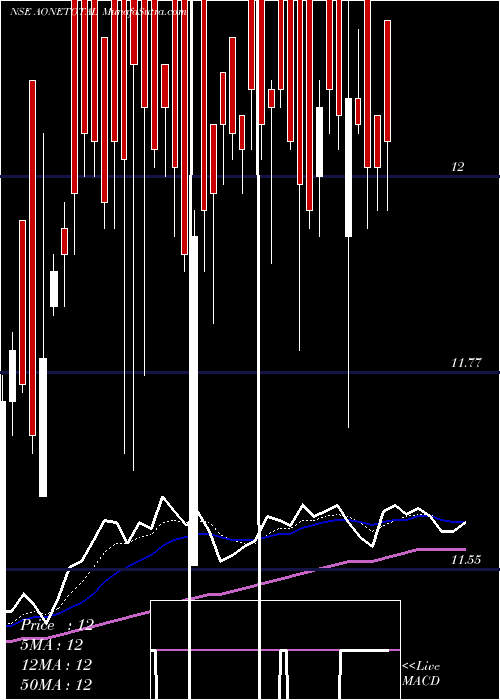
Task: Select the 11.77 price level label
Action: point(466,363)
